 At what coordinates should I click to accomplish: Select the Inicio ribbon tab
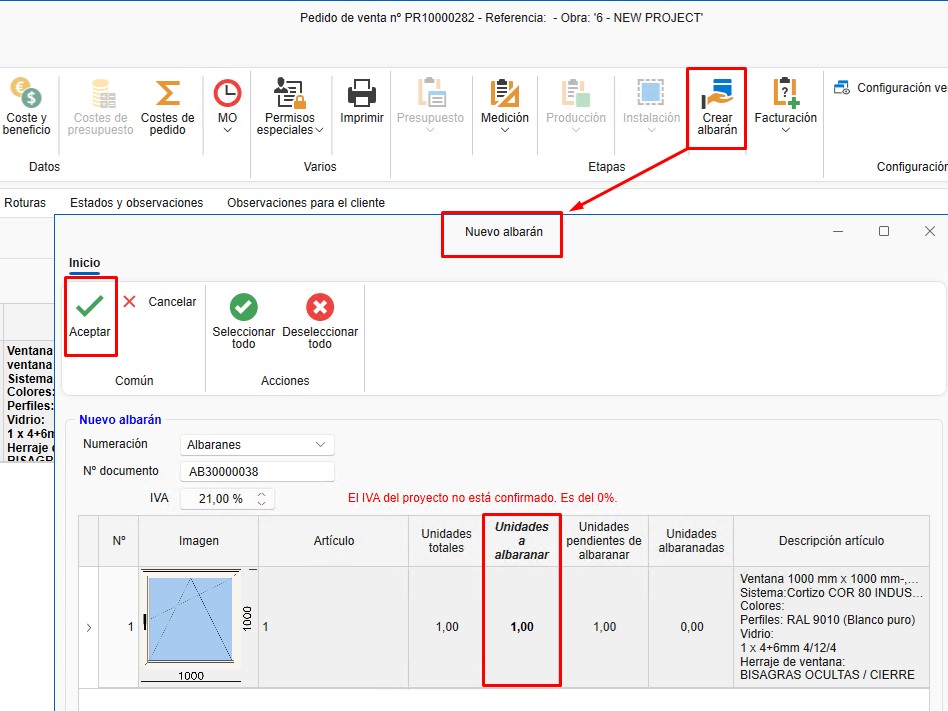(x=84, y=263)
